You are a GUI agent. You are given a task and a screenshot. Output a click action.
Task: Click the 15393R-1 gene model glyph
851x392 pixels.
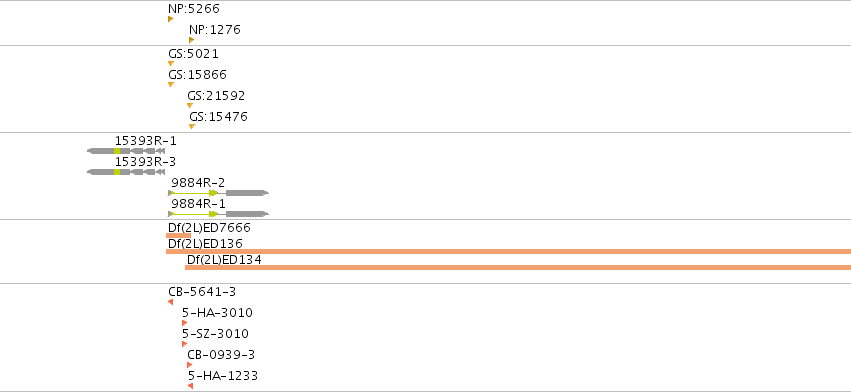click(126, 151)
